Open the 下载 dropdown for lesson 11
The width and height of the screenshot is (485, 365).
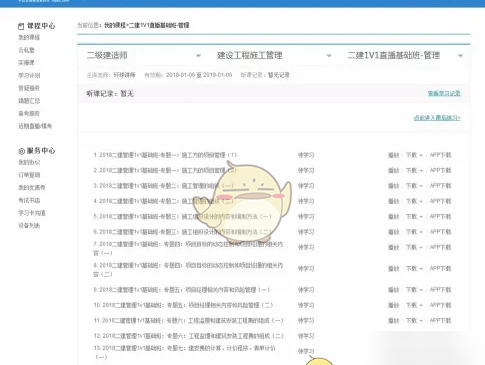click(414, 321)
